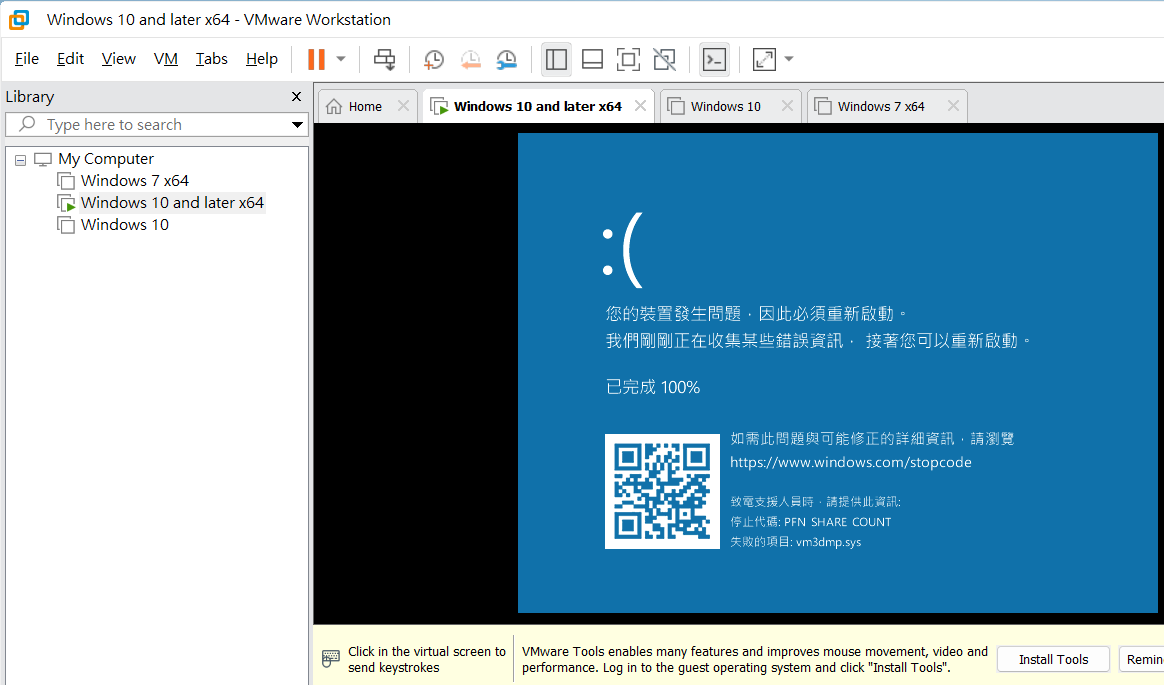Select Windows 7 x64 in library tree
This screenshot has width=1164, height=685.
pos(134,180)
